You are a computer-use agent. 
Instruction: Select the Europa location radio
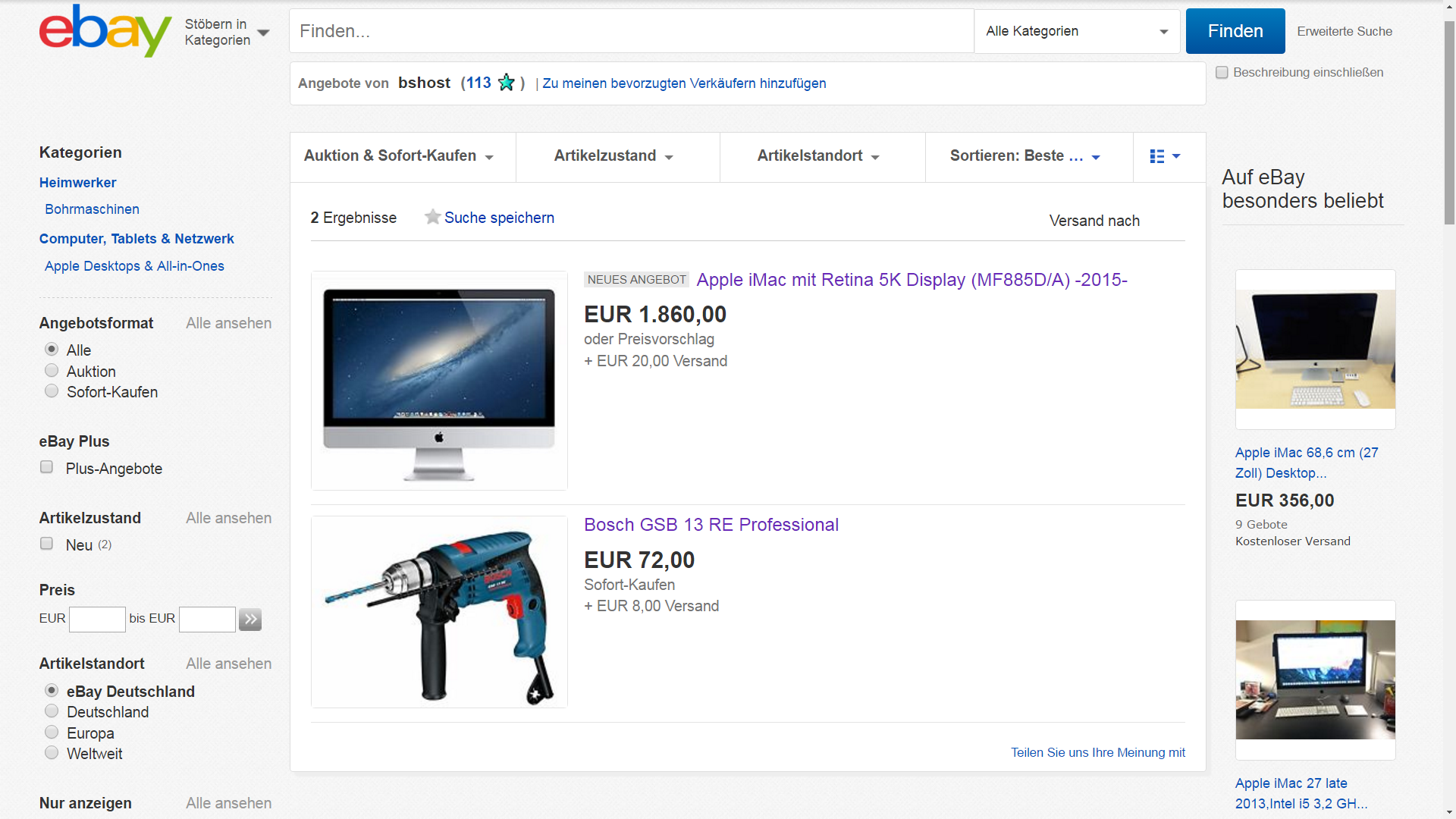coord(52,733)
